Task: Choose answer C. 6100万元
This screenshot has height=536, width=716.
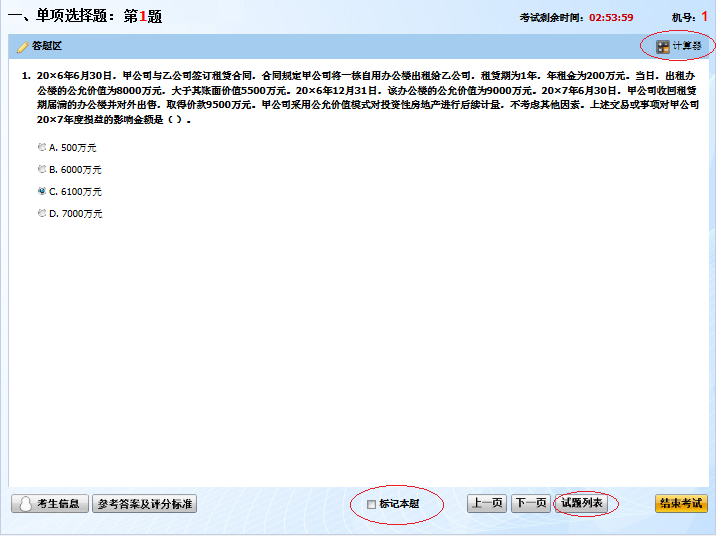Action: click(x=42, y=191)
